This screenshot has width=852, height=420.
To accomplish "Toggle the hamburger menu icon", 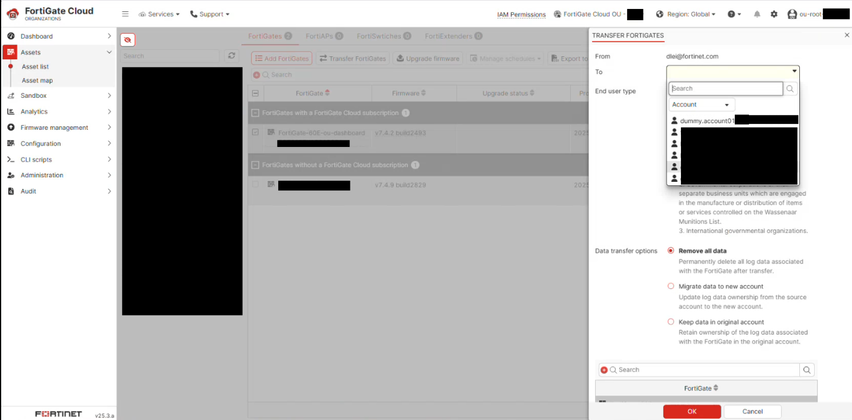I will point(126,14).
